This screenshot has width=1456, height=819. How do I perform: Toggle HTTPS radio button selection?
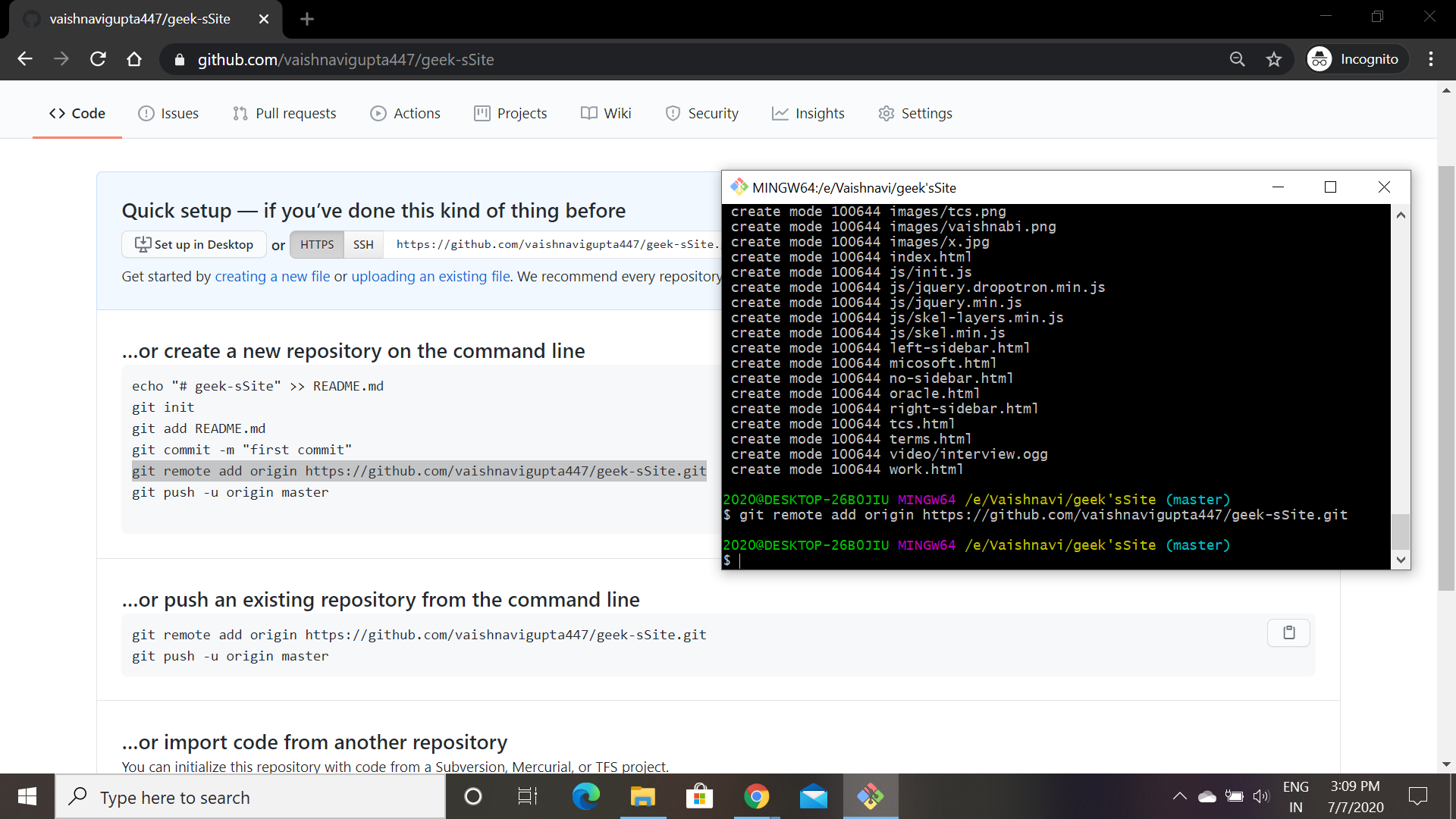tap(316, 244)
